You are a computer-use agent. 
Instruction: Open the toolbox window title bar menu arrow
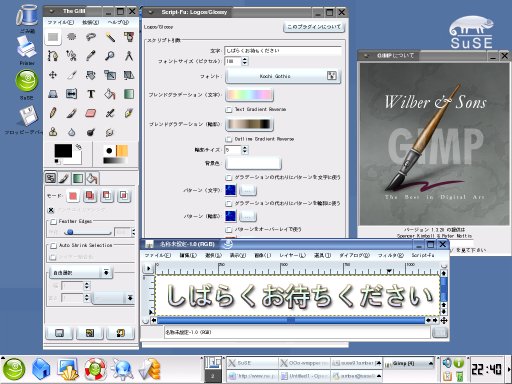[52, 11]
